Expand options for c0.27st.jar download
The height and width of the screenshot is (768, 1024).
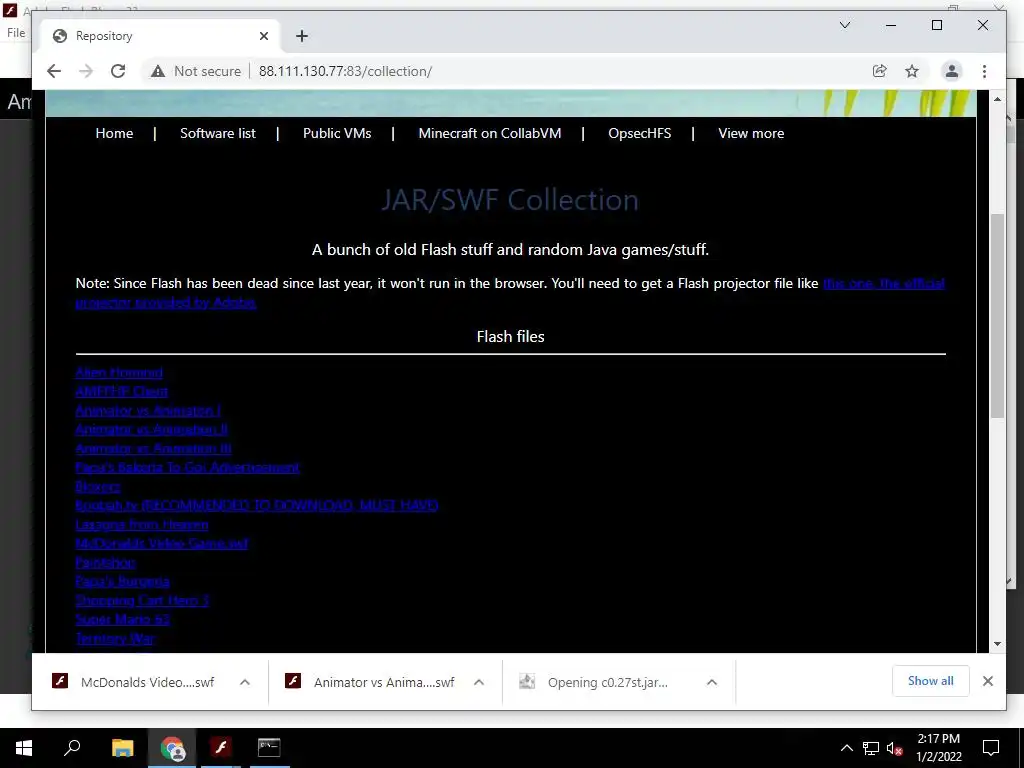[712, 682]
